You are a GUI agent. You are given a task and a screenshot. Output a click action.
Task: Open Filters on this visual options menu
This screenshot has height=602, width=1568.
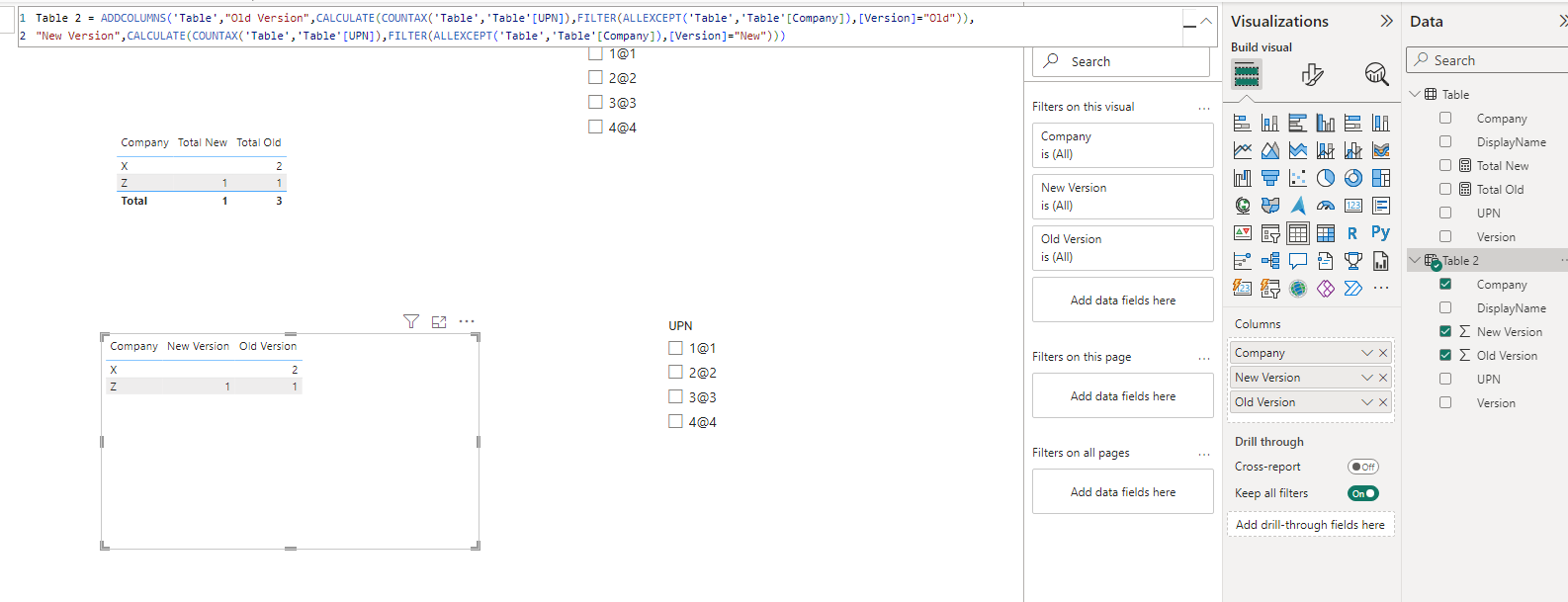1203,108
